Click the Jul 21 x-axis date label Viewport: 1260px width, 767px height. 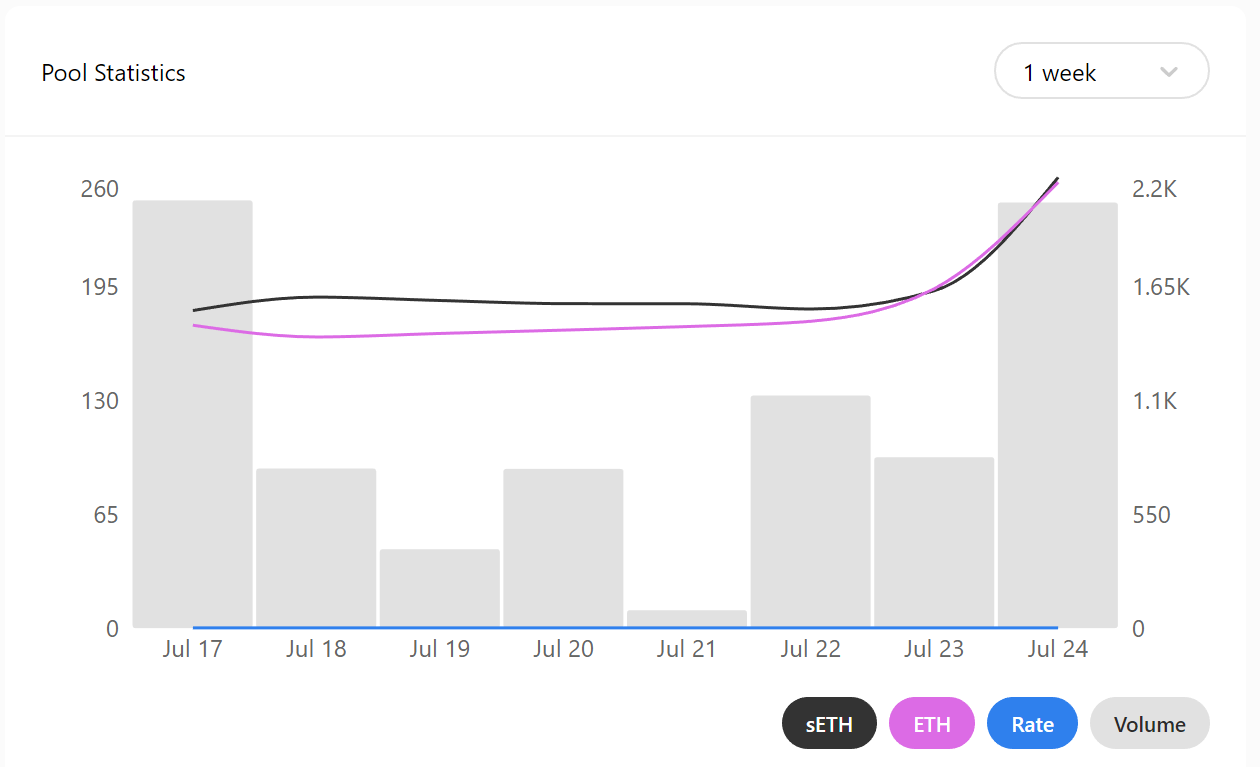click(687, 649)
